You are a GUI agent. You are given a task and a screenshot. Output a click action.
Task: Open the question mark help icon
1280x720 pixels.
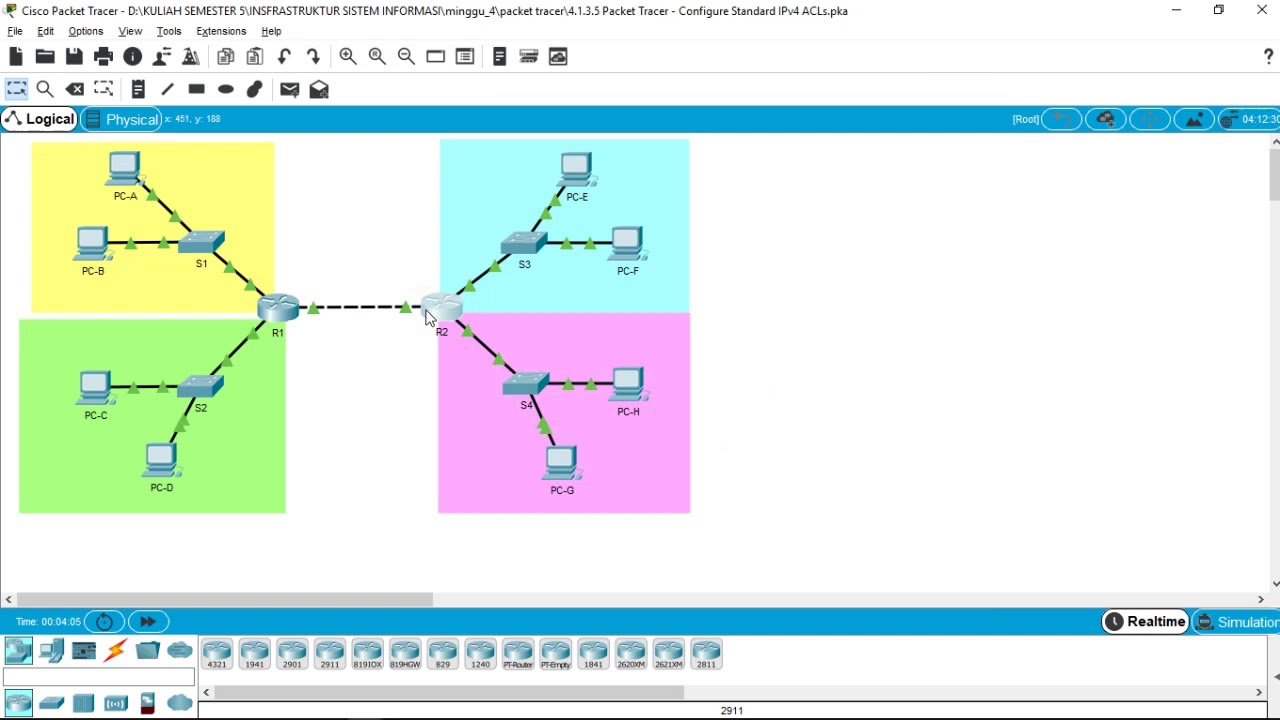(1269, 57)
